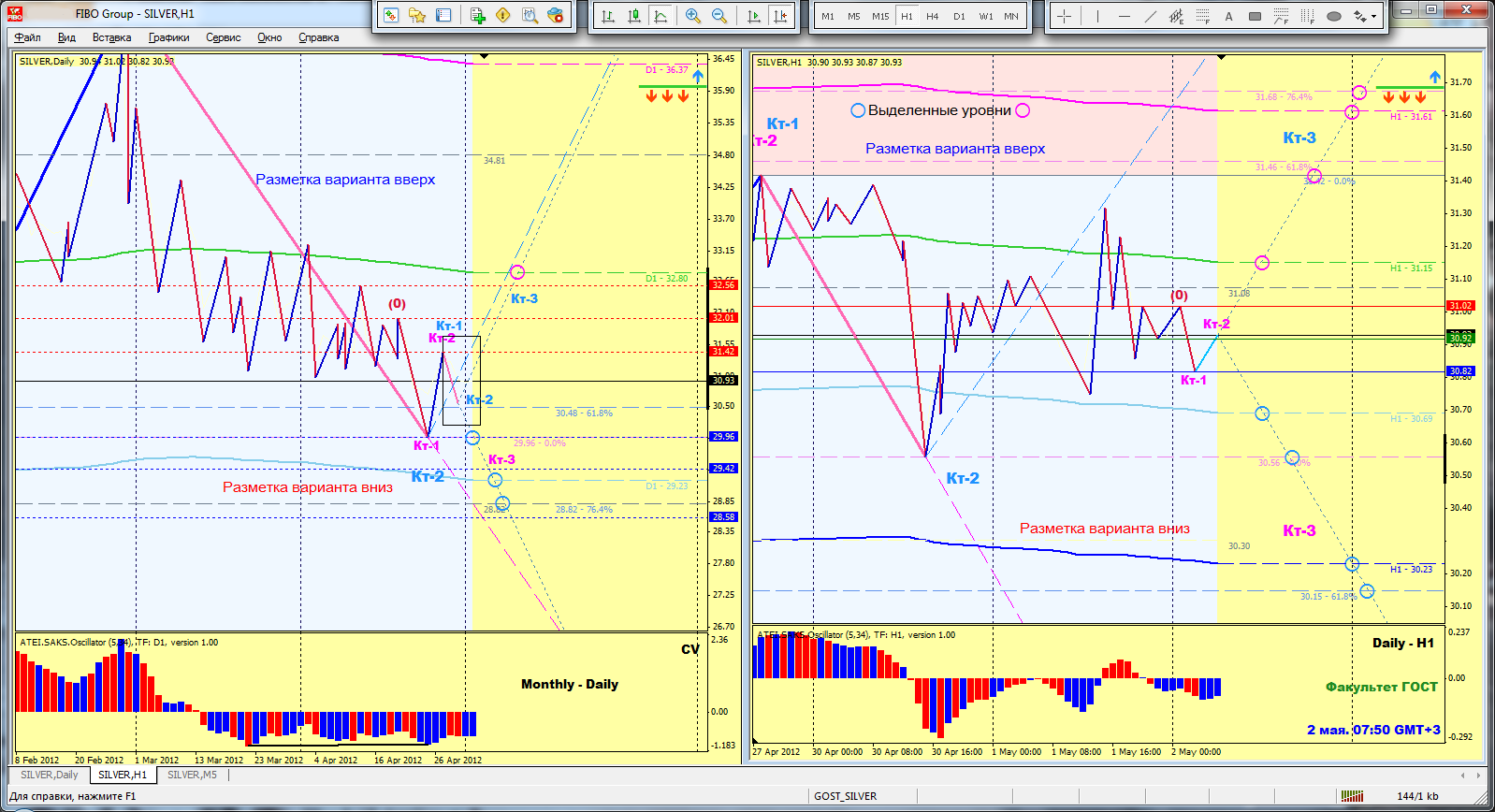
Task: Switch to the SILVER,H1 chart tab
Action: [x=123, y=775]
